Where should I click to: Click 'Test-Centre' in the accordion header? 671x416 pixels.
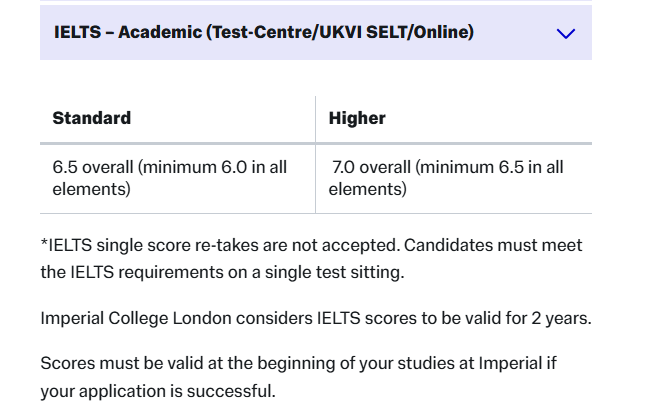click(x=256, y=32)
